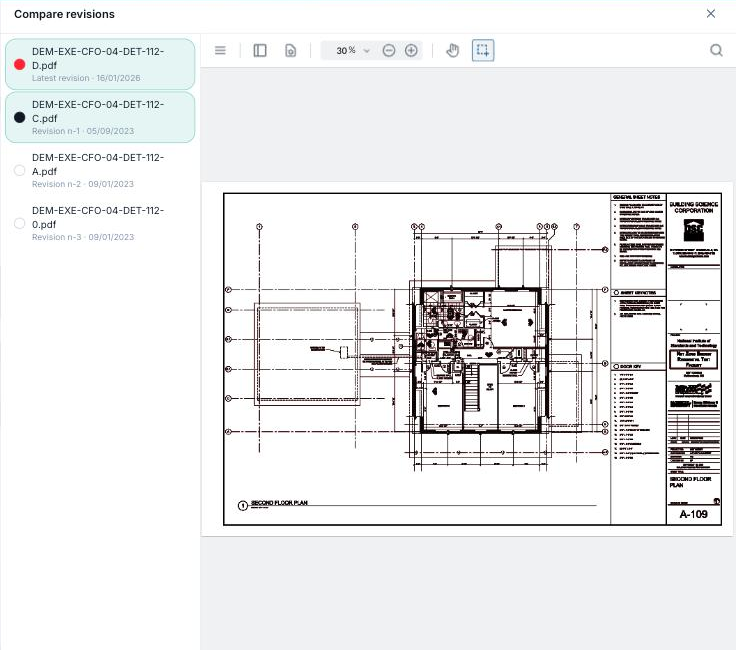The height and width of the screenshot is (650, 736).
Task: Open search with the magnifier icon
Action: (716, 50)
